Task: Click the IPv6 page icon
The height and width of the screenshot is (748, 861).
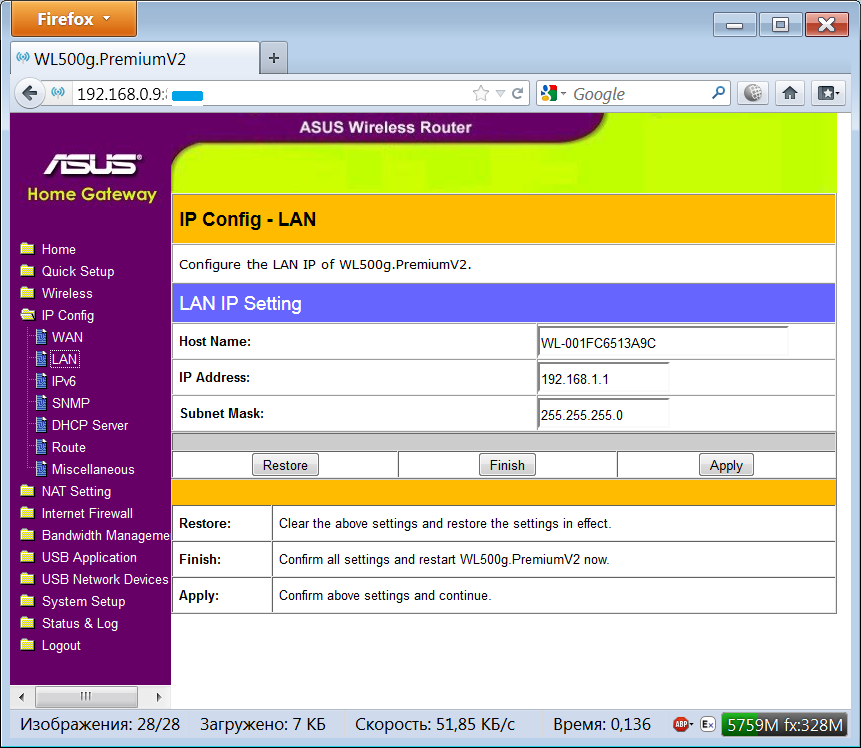Action: pyautogui.click(x=41, y=381)
